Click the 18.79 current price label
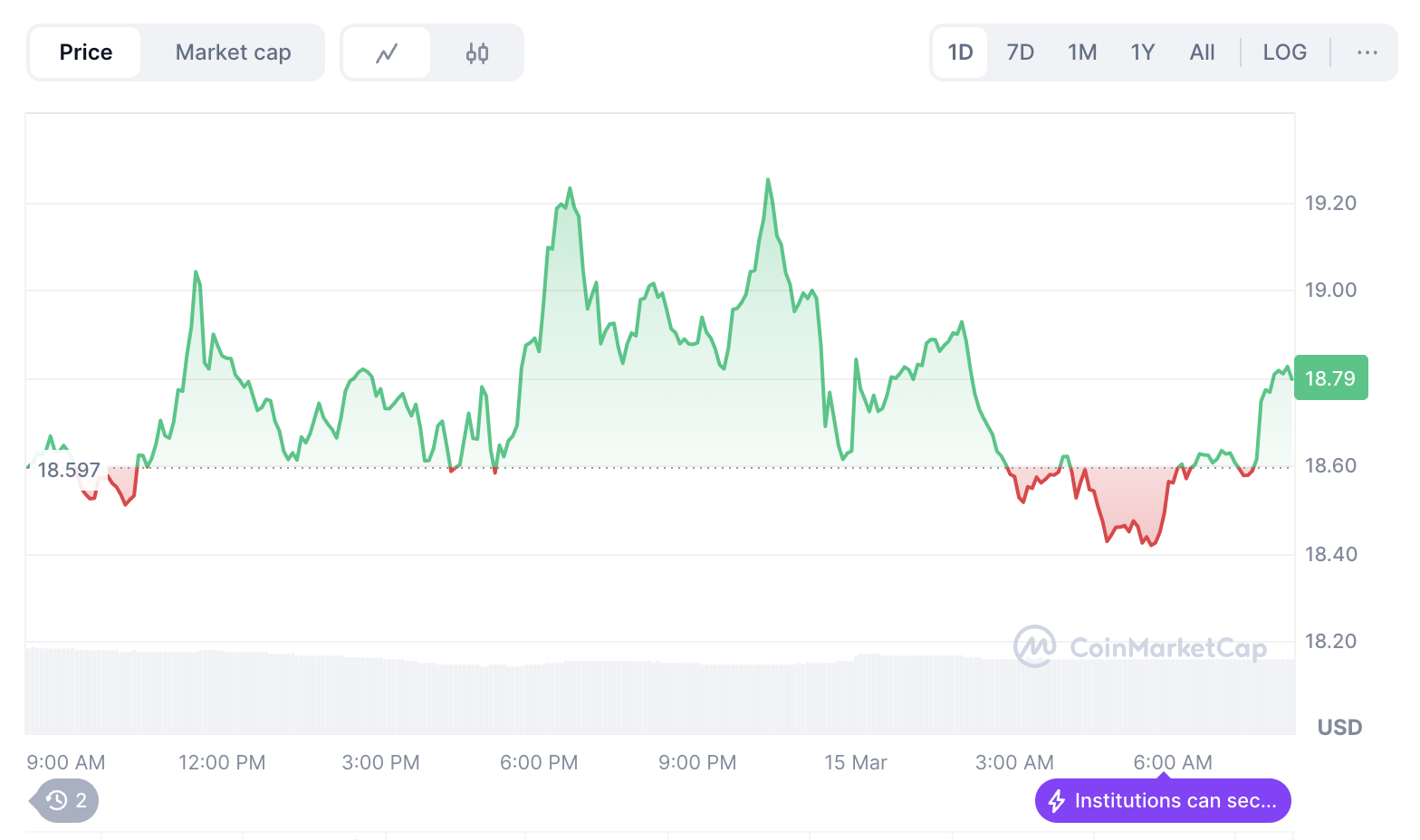 (x=1330, y=378)
